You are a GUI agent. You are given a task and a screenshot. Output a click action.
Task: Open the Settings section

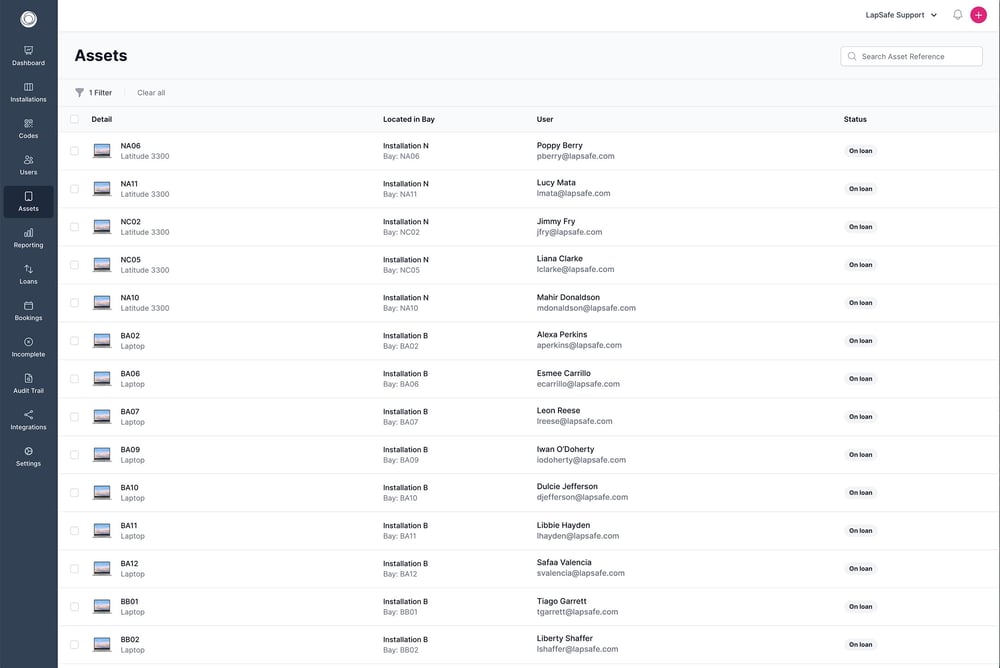27,455
